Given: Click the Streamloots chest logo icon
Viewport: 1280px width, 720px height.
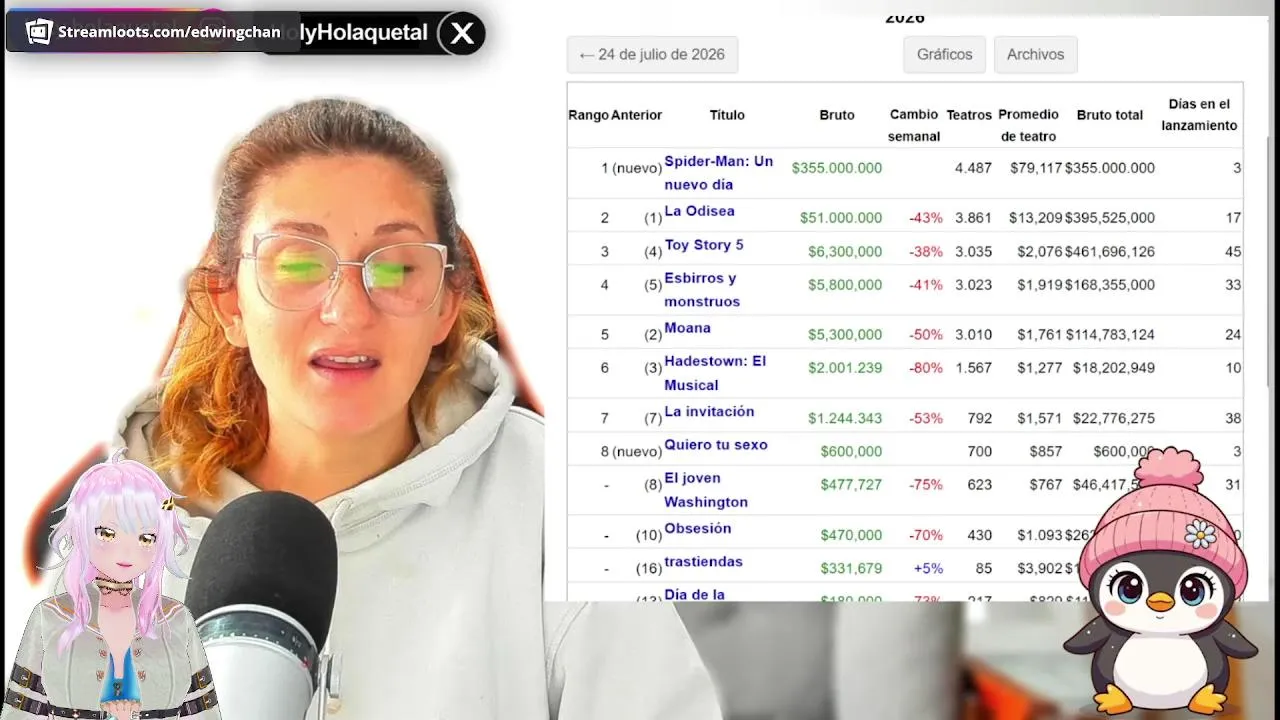Looking at the screenshot, I should click(x=39, y=32).
